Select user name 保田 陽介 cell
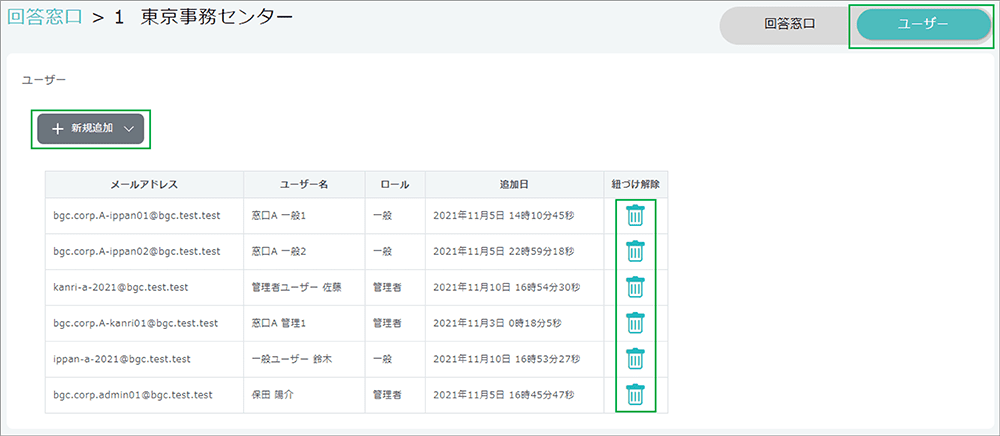The height and width of the screenshot is (436, 1000). 278,395
